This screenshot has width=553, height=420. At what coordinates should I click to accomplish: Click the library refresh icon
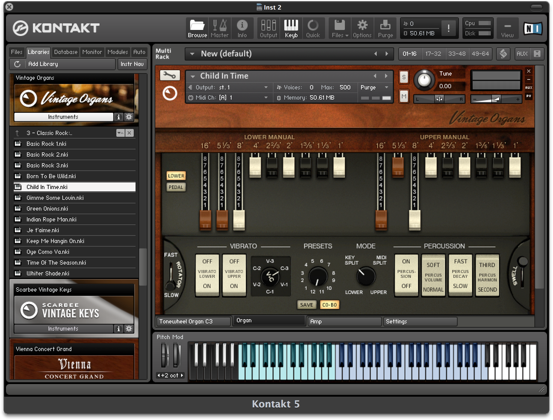pyautogui.click(x=17, y=64)
